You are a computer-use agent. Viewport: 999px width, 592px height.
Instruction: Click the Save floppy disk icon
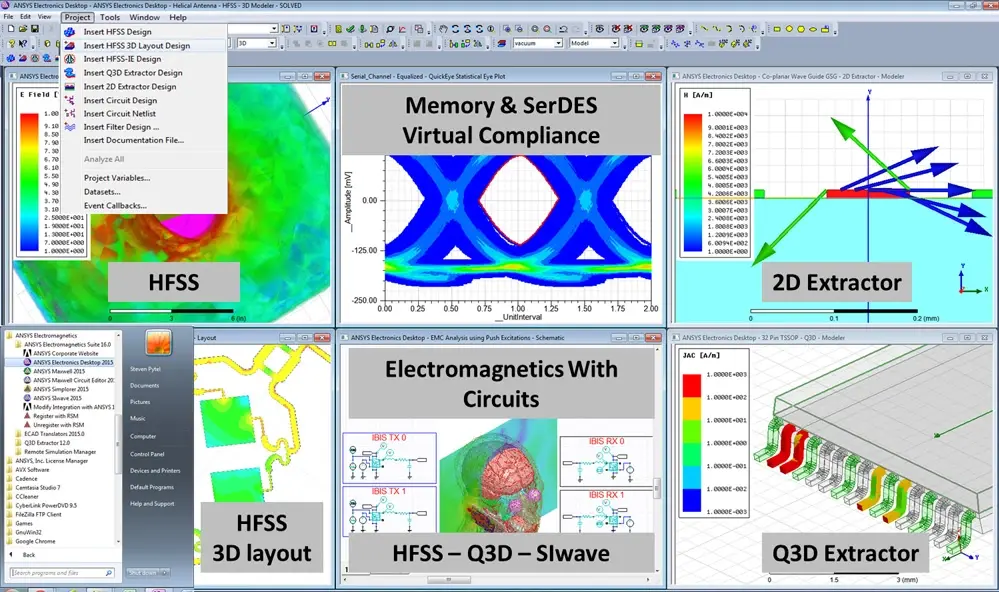pos(34,29)
